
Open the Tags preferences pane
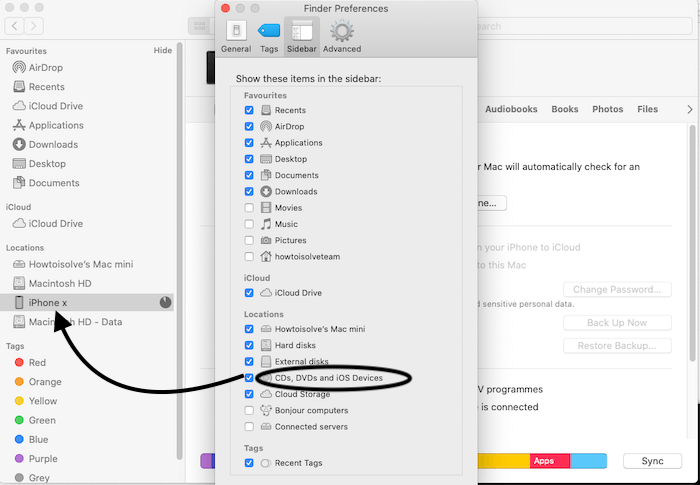pyautogui.click(x=269, y=37)
